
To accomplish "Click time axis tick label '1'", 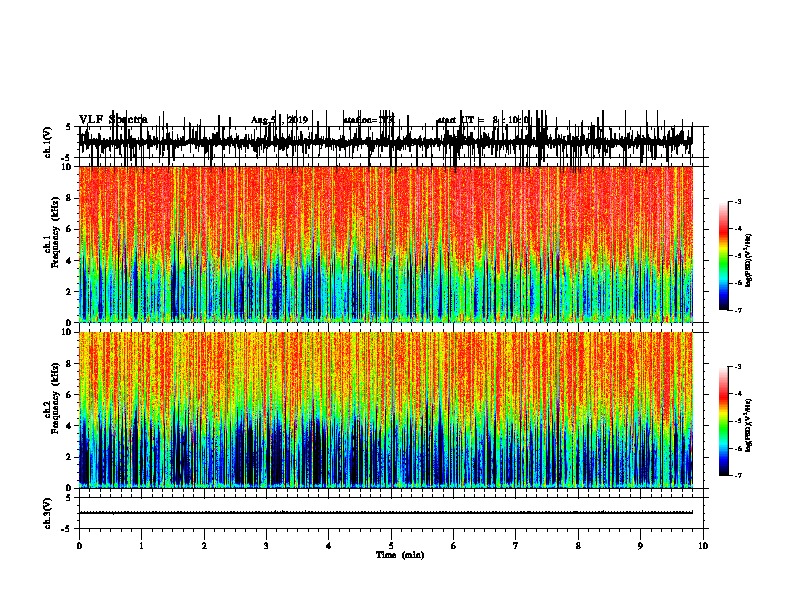I will [x=142, y=546].
